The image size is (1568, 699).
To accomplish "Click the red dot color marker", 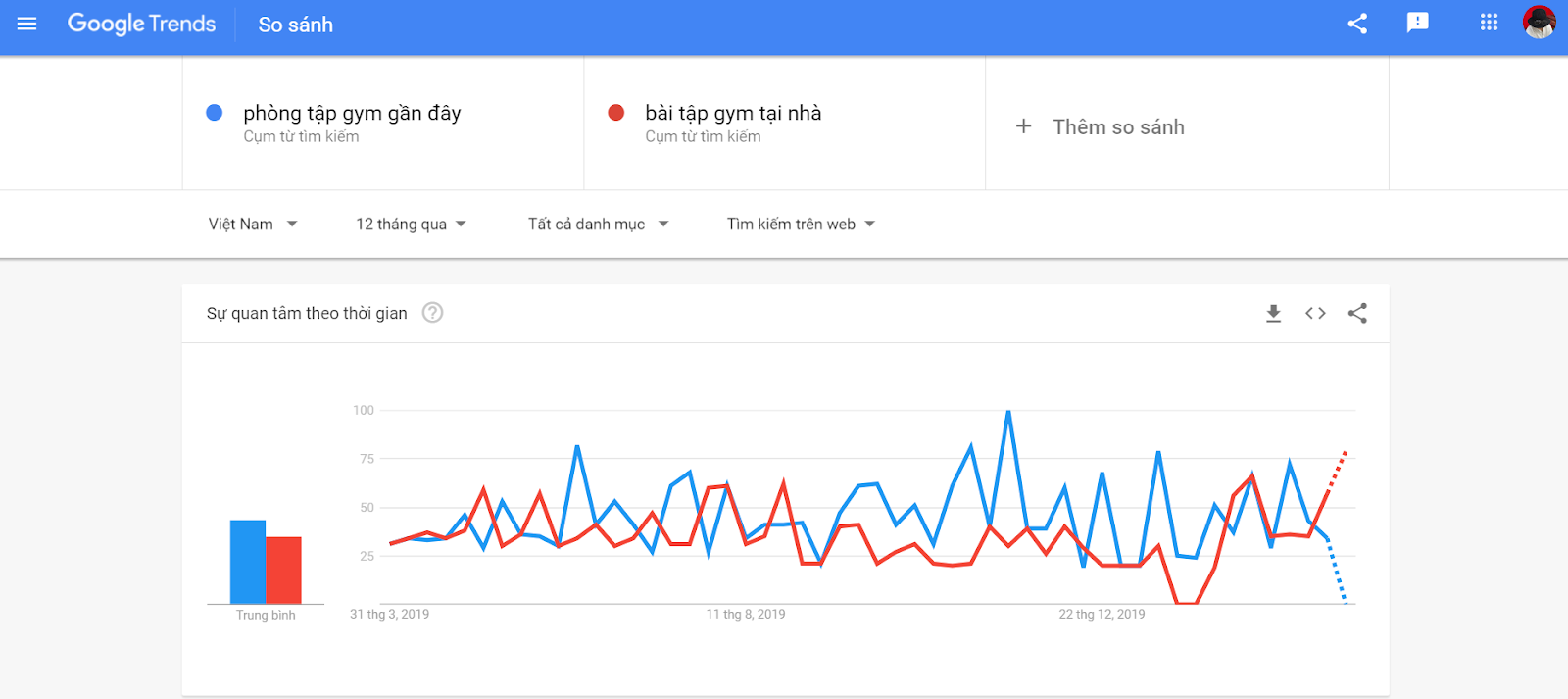I will [616, 113].
